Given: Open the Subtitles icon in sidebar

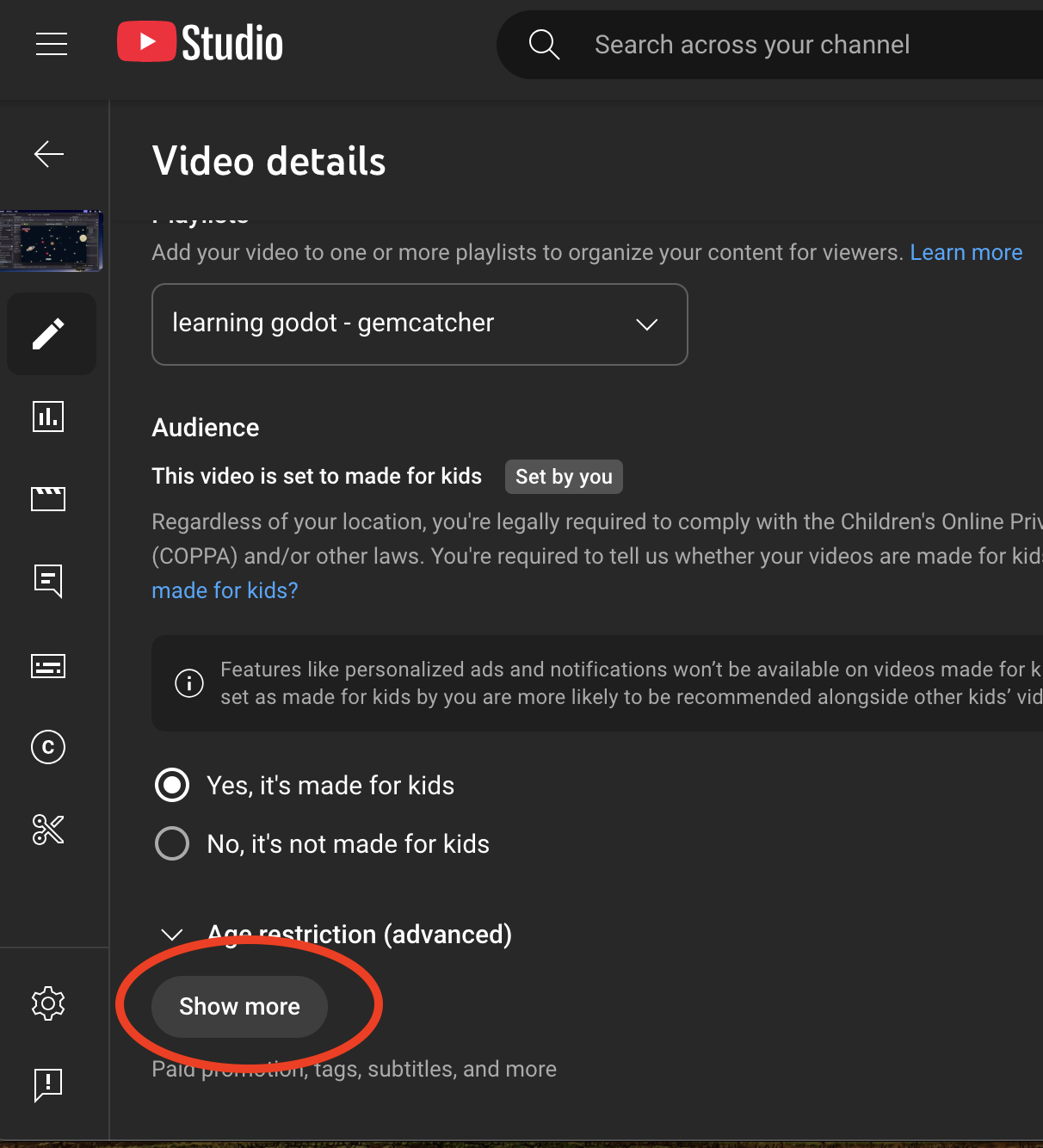Looking at the screenshot, I should (x=48, y=665).
